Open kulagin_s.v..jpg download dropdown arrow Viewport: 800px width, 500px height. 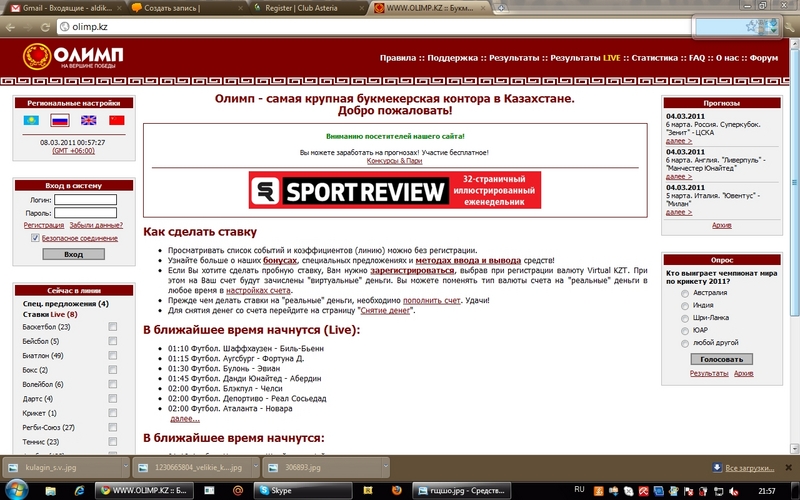tap(126, 467)
